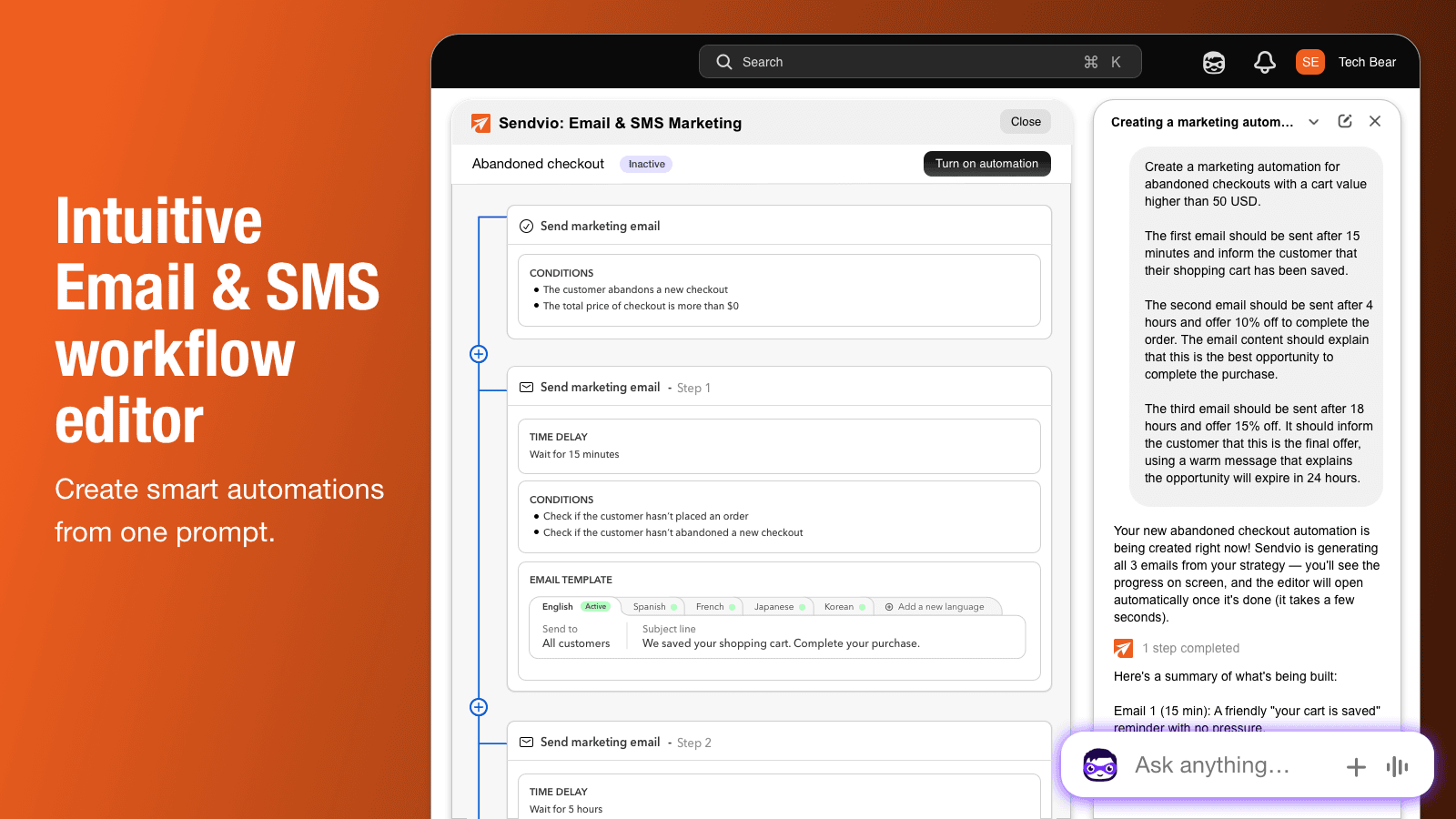
Task: Add a step after the trigger with plus icon
Action: [x=479, y=354]
